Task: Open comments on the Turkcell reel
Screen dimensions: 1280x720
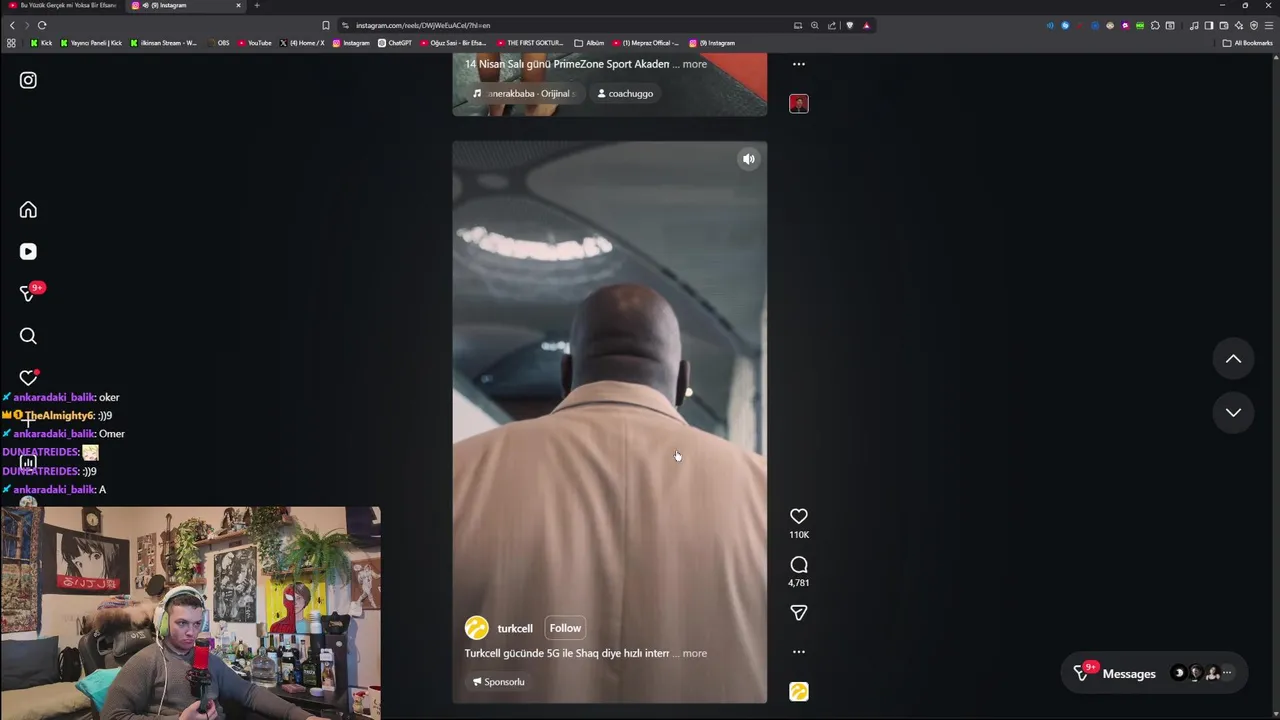Action: coord(798,565)
